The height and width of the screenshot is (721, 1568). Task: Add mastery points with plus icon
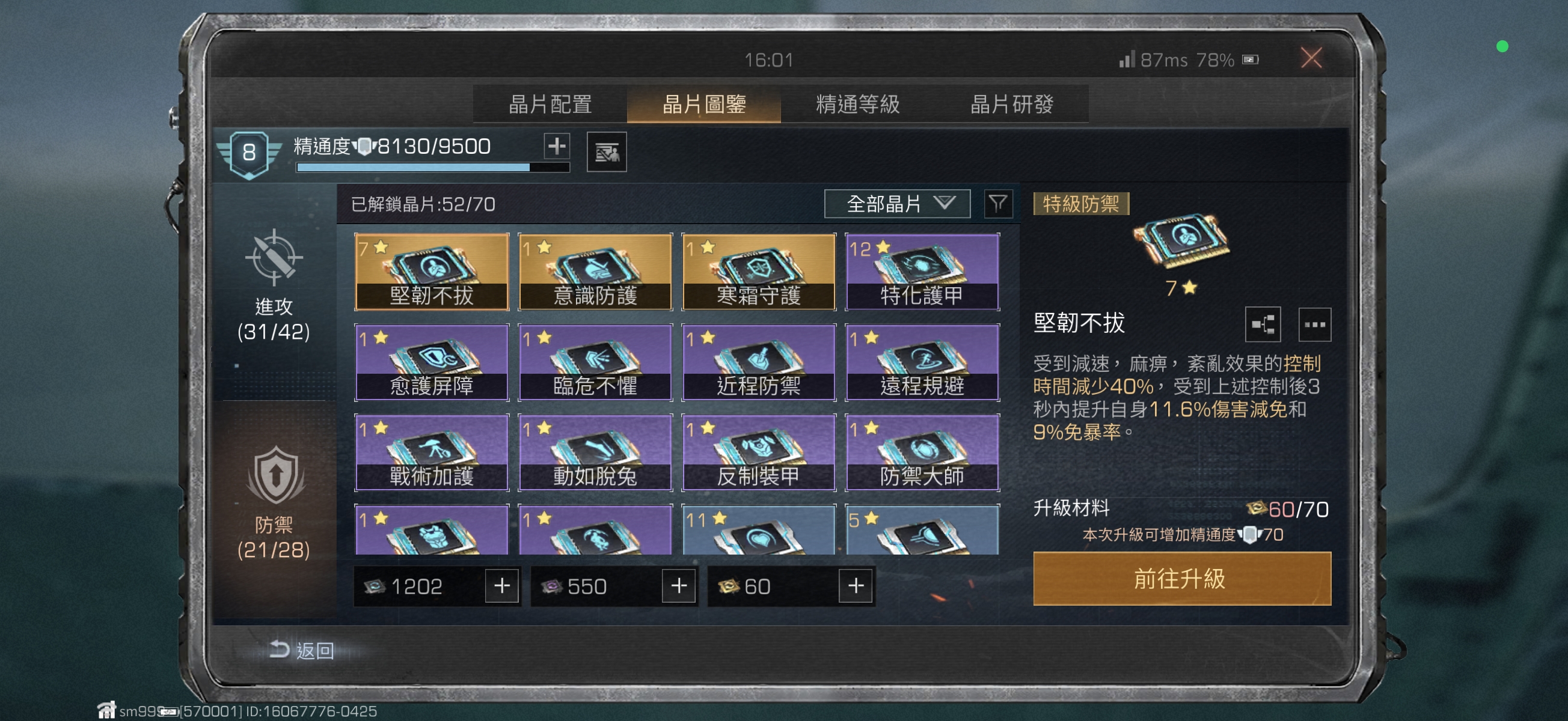pos(556,146)
